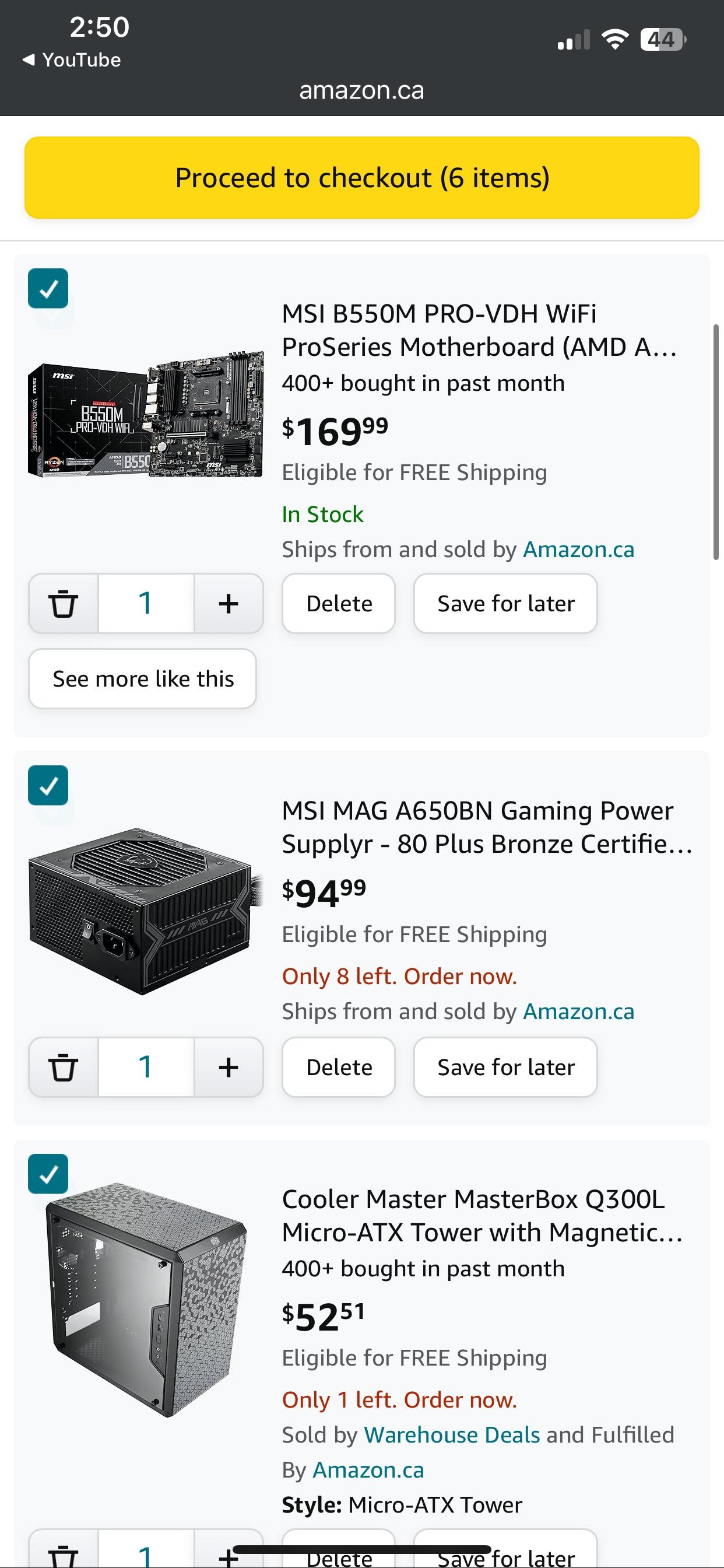This screenshot has width=724, height=1568.
Task: Tap the plus icon to increase motherboard quantity
Action: 227,603
